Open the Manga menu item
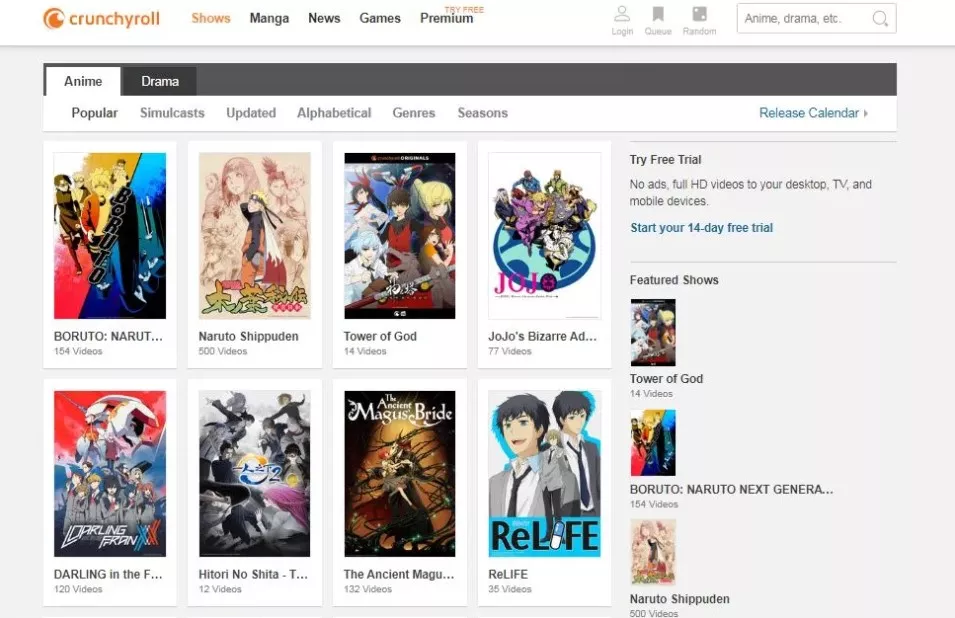This screenshot has height=618, width=955. [269, 18]
